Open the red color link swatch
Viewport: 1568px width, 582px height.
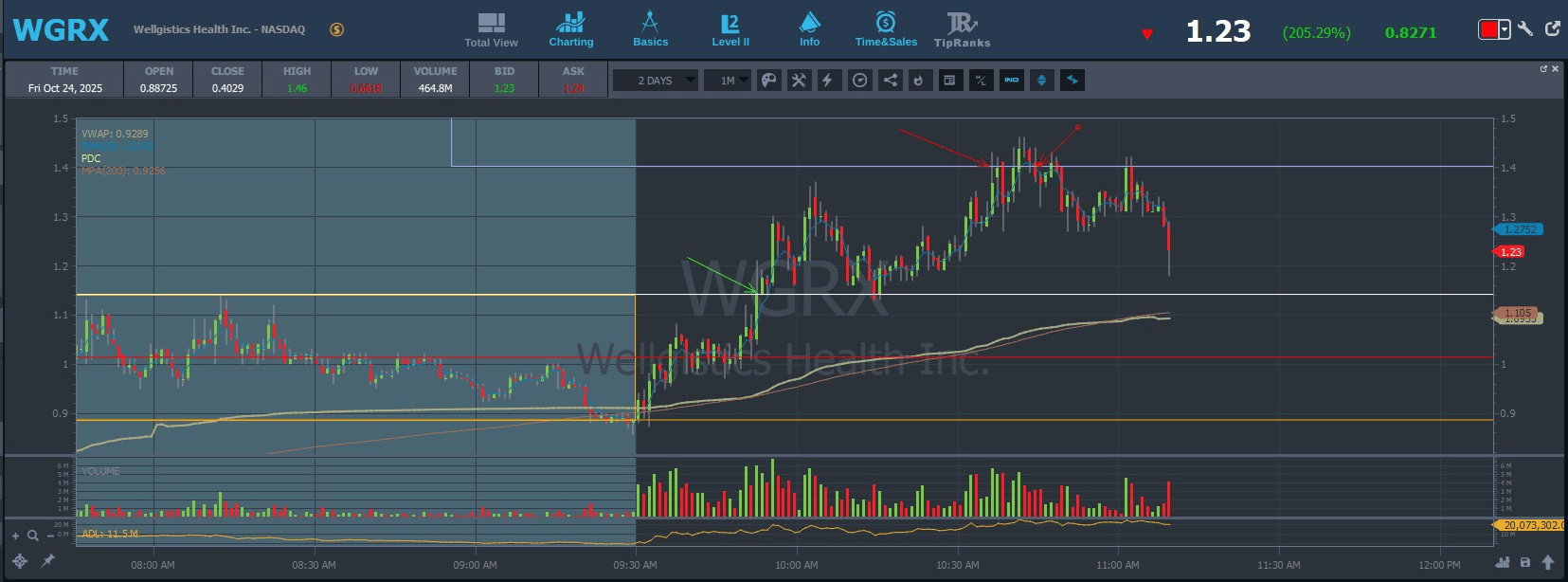[1488, 29]
